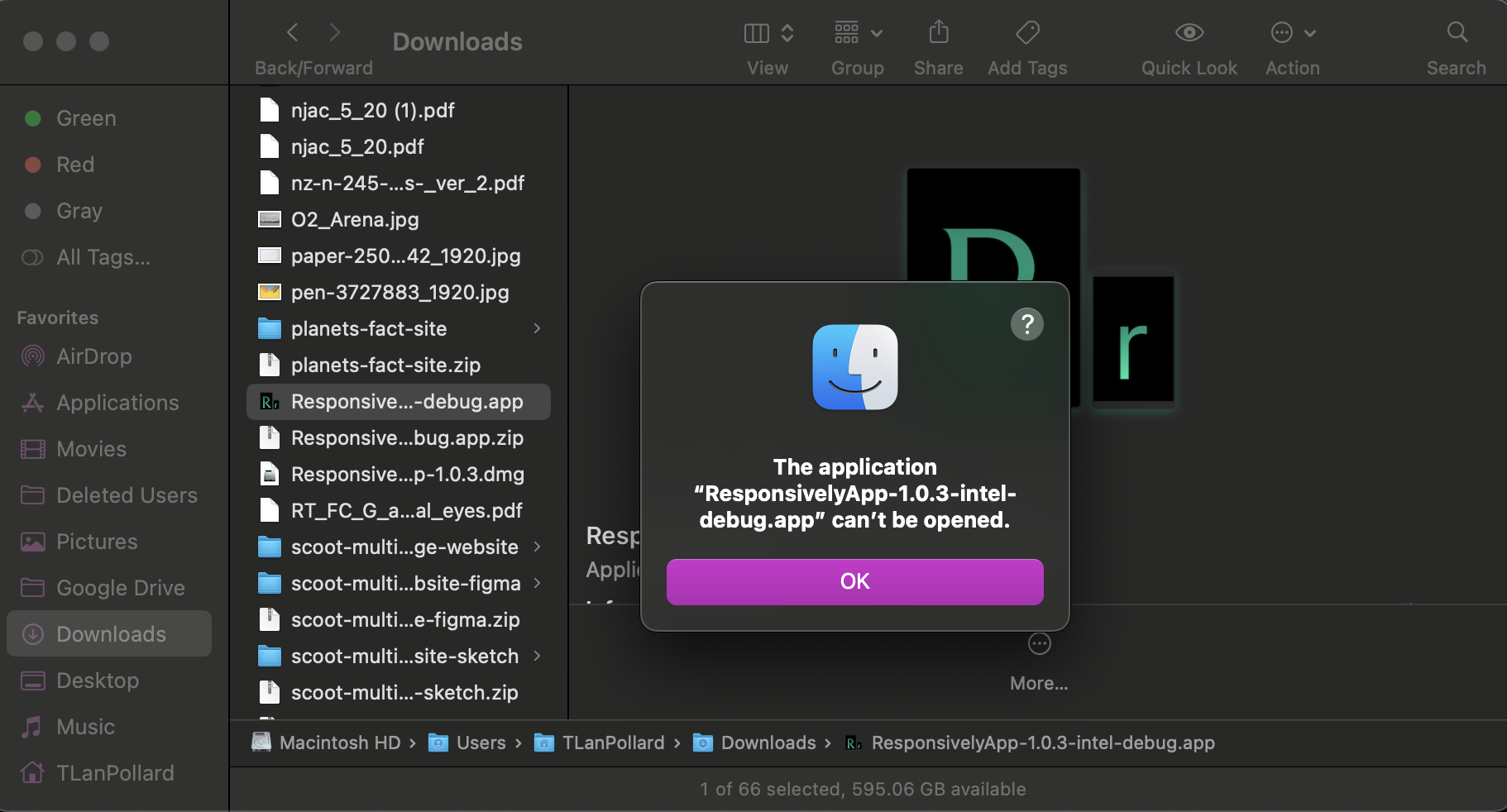This screenshot has height=812, width=1507.
Task: Open the Music folder in sidebar
Action: (x=85, y=727)
